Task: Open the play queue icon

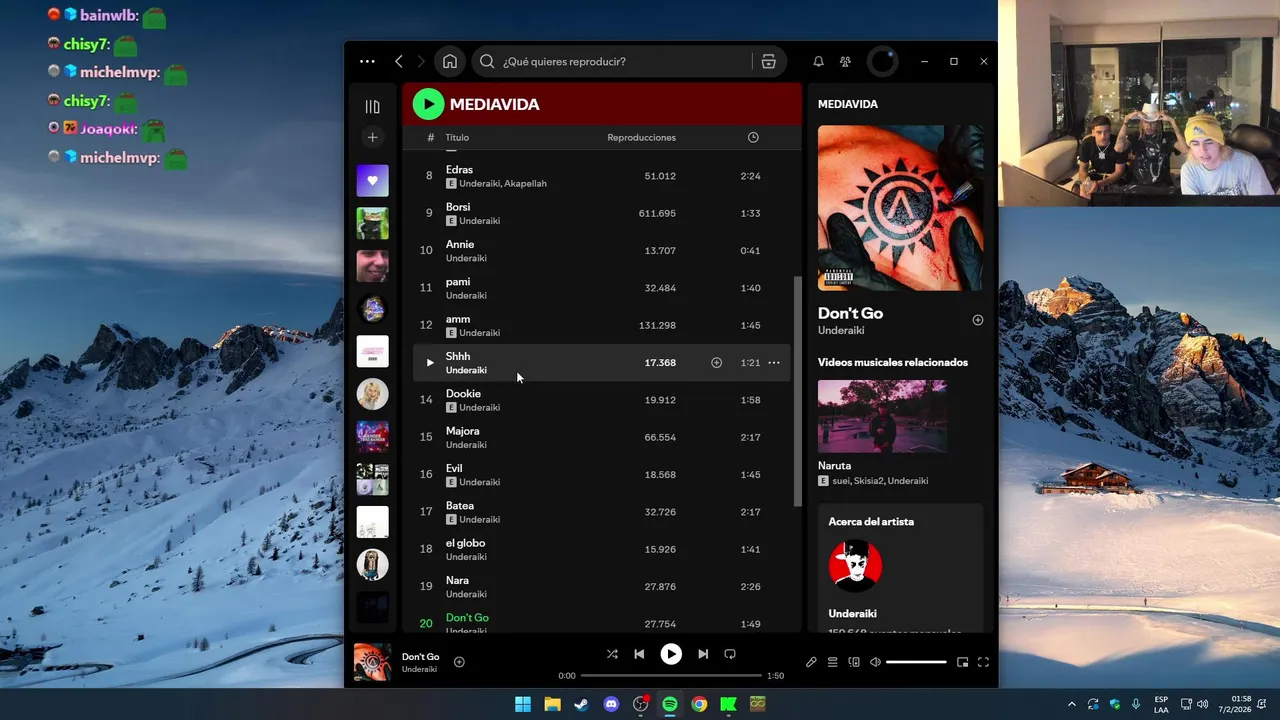Action: [832, 662]
